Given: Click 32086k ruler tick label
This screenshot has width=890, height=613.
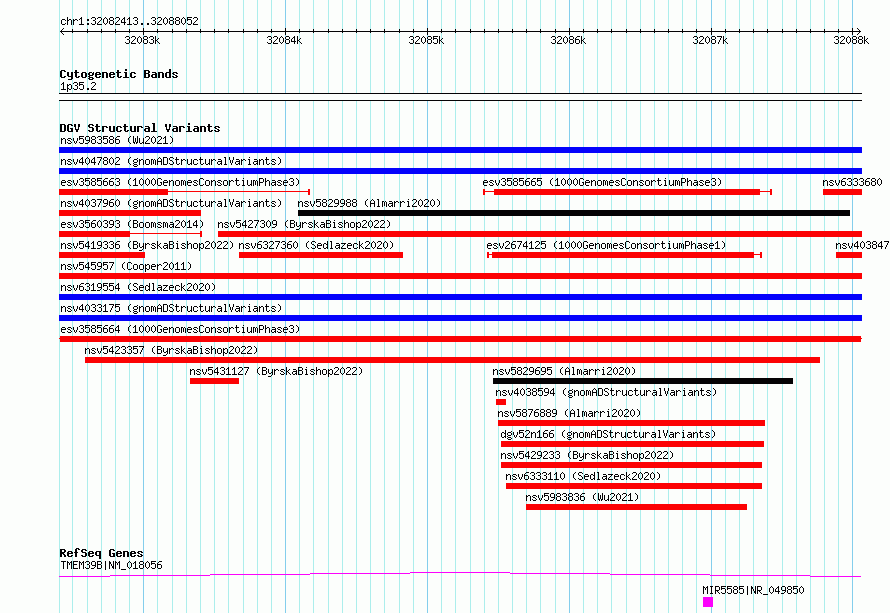Looking at the screenshot, I should coord(568,40).
